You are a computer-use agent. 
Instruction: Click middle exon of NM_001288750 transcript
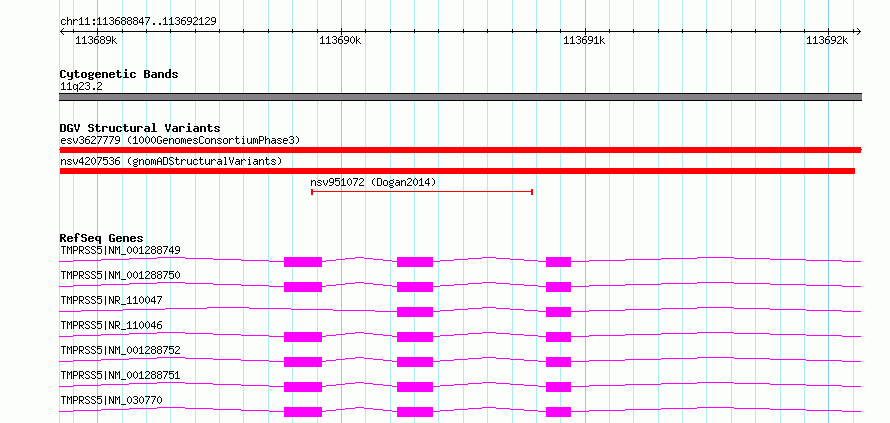(x=415, y=287)
